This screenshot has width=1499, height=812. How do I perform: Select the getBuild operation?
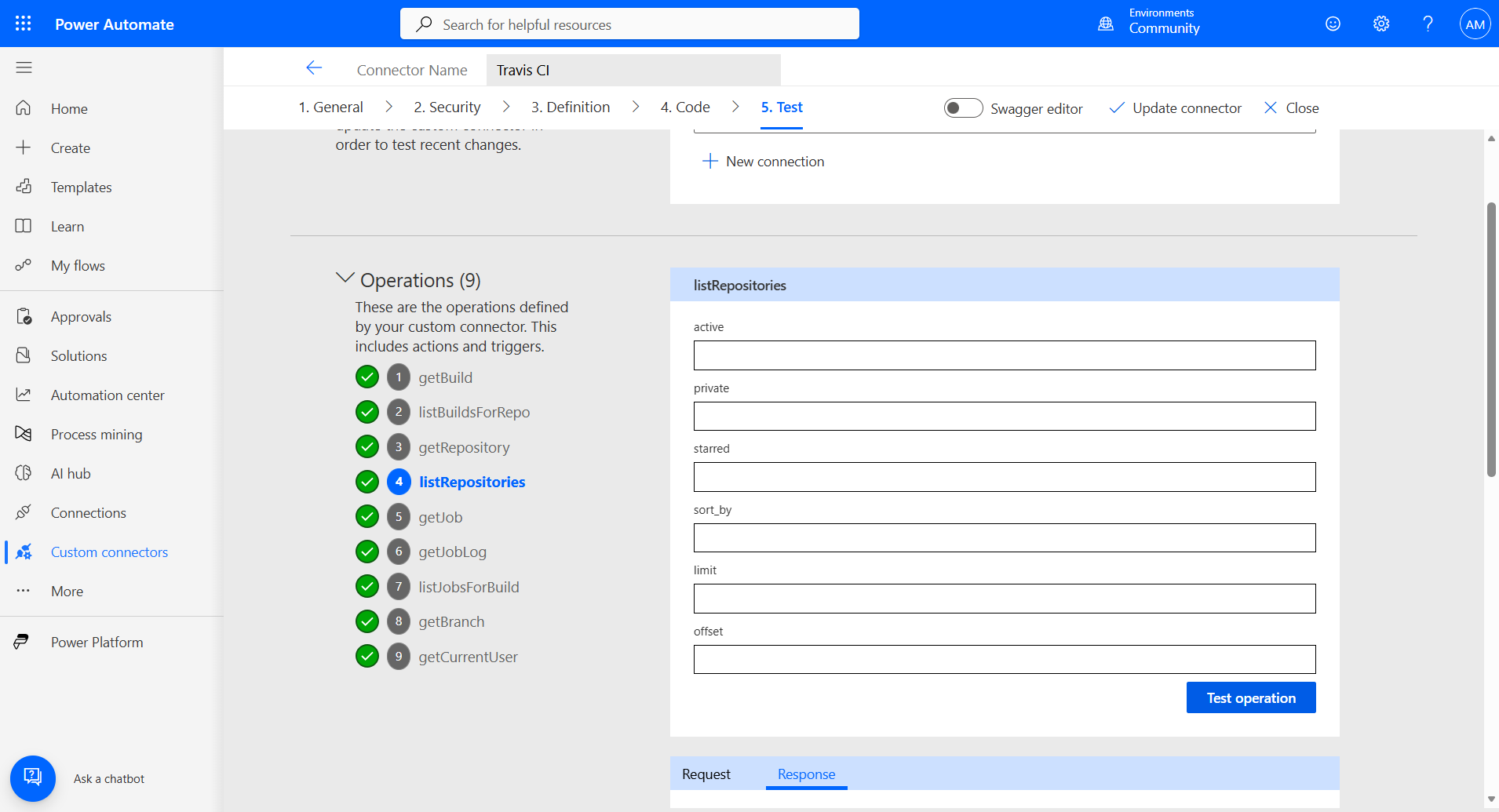(x=445, y=377)
